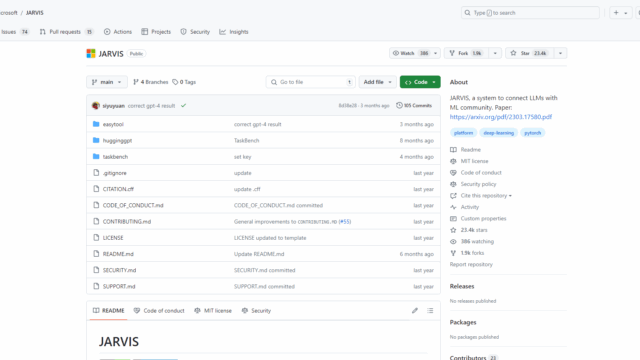The width and height of the screenshot is (640, 360).
Task: Select the README tab
Action: click(109, 311)
